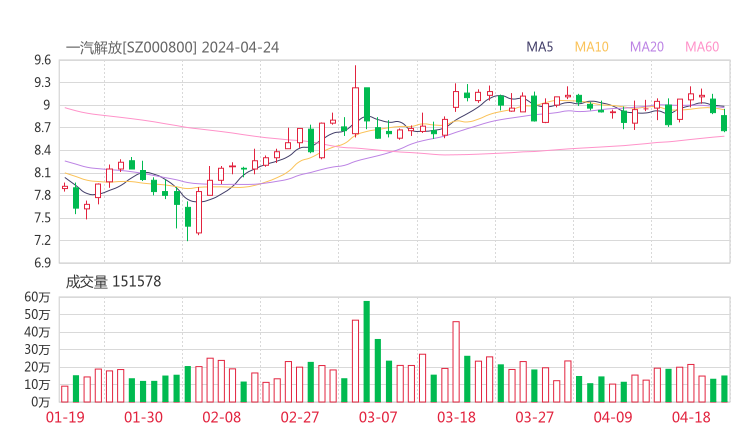This screenshot has height=440, width=740.
Task: Click the 9.6 price axis label
Action: [x=42, y=60]
